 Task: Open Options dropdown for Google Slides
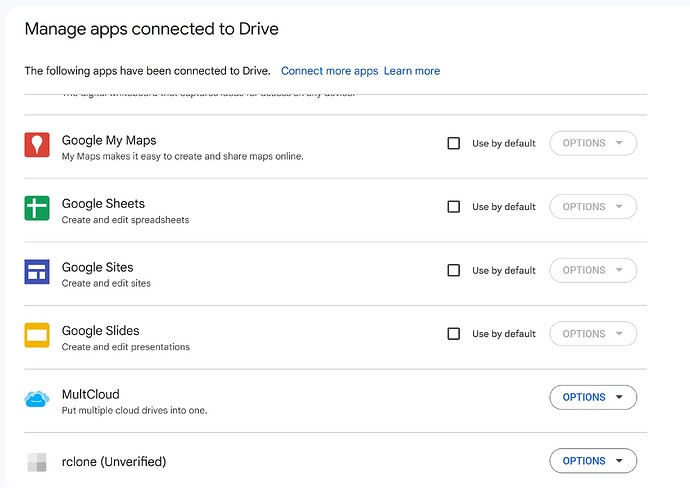tap(593, 334)
